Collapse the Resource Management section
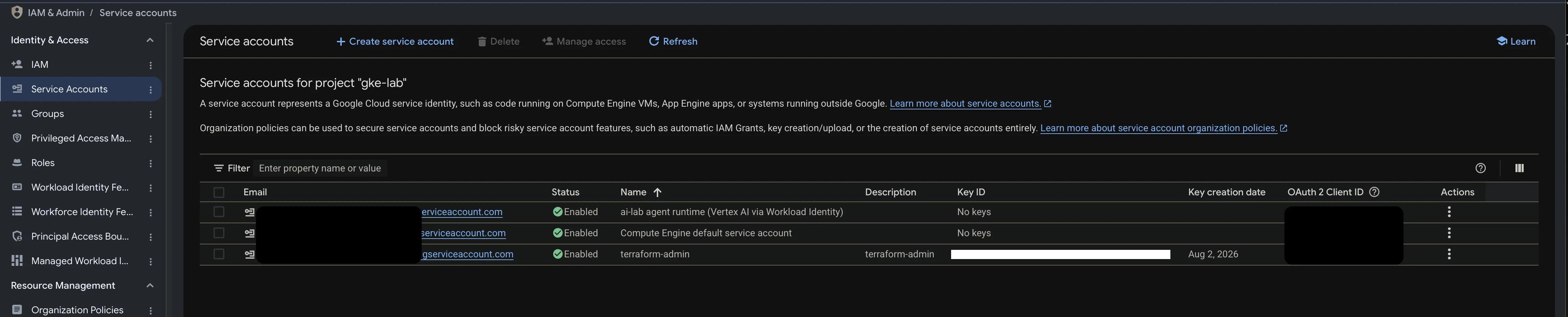1568x317 pixels. (x=150, y=285)
